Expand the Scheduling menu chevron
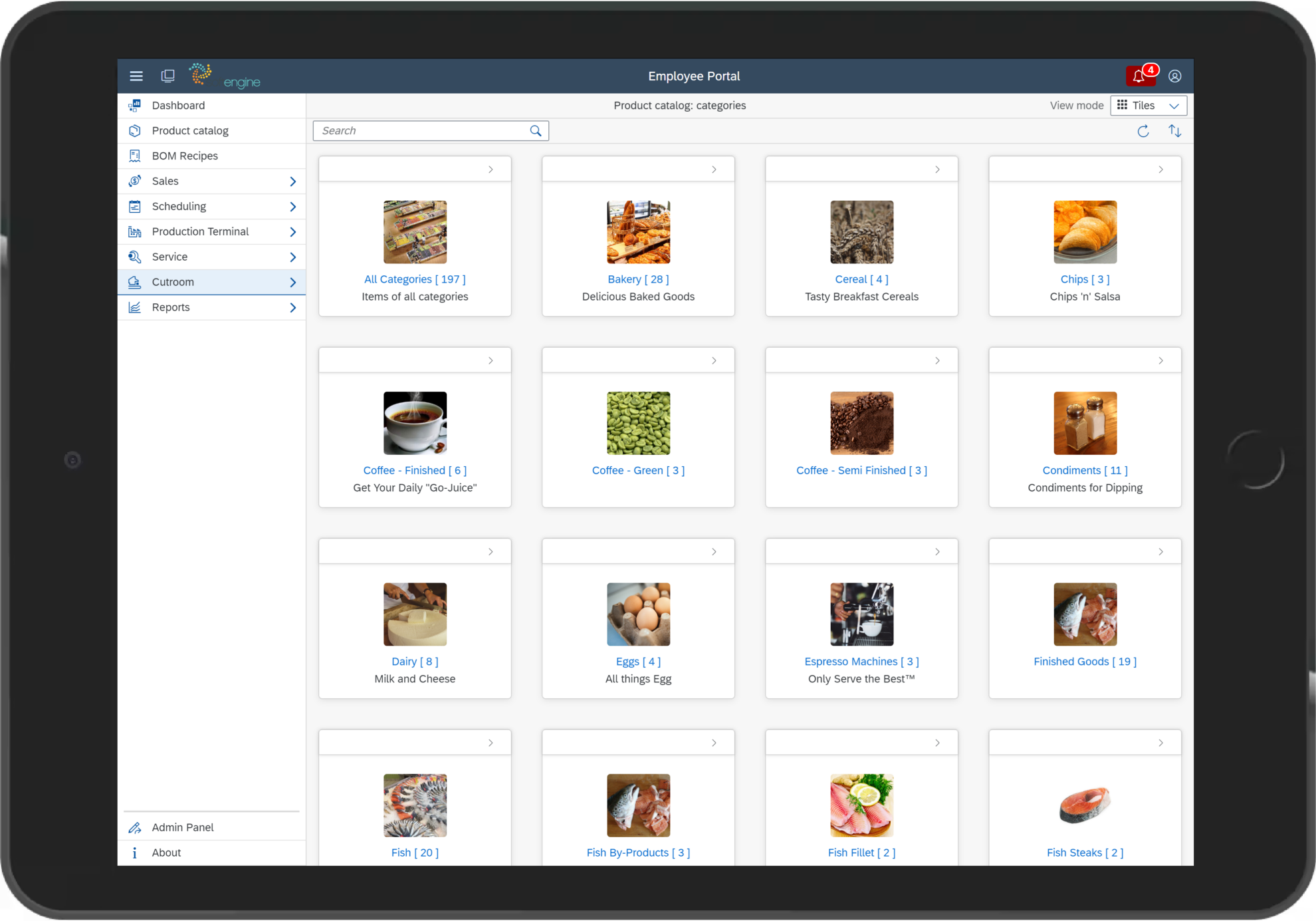The image size is (1316, 921). point(292,207)
